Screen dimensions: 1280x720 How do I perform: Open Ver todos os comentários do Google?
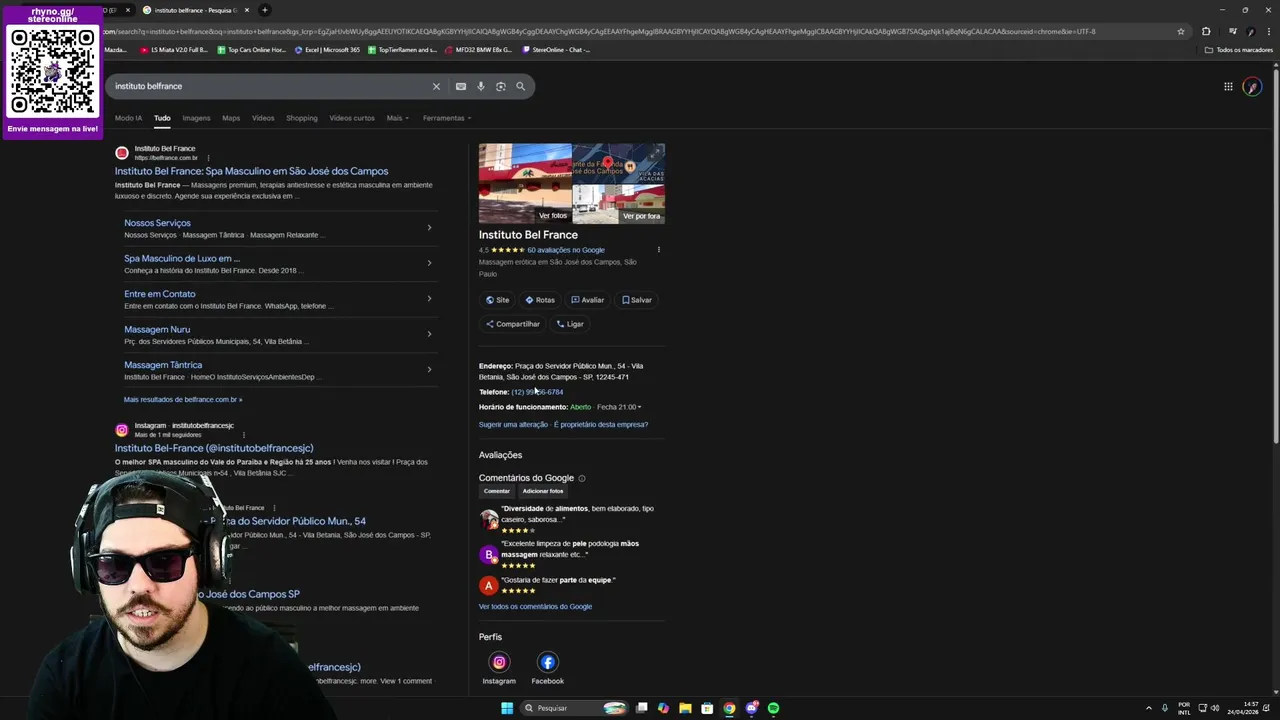point(535,607)
